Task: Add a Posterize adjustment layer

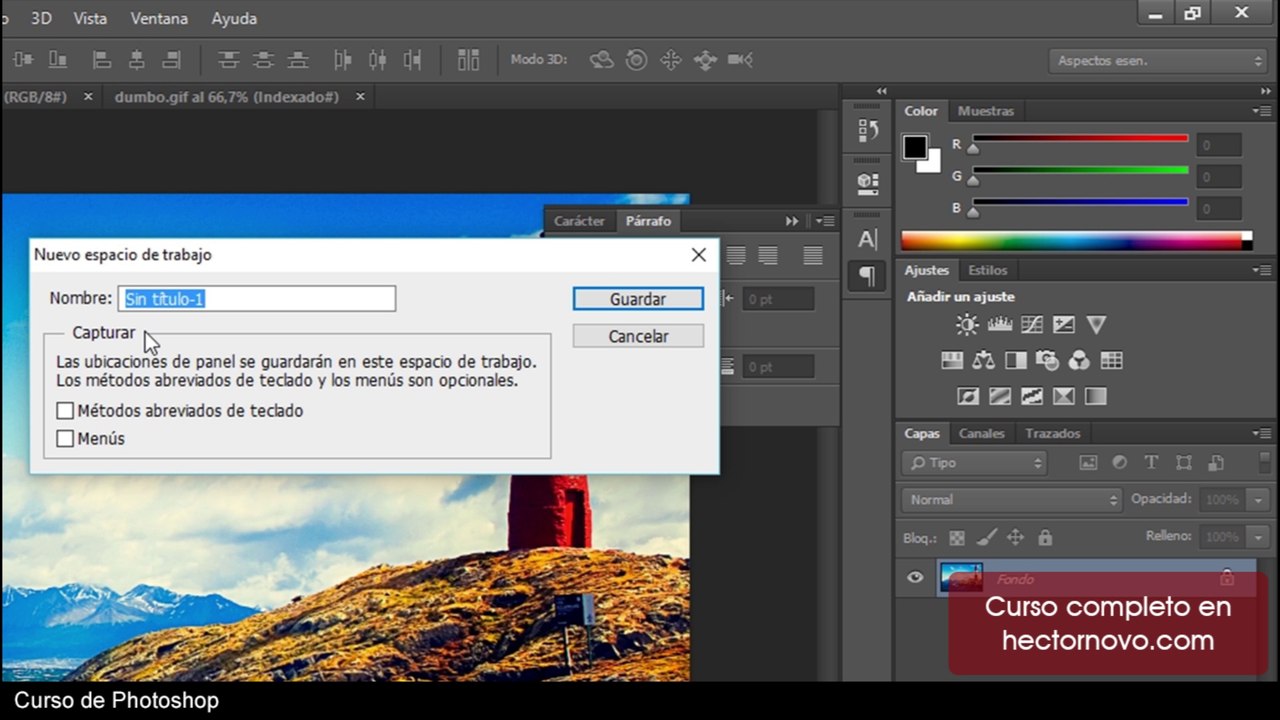Action: click(999, 396)
